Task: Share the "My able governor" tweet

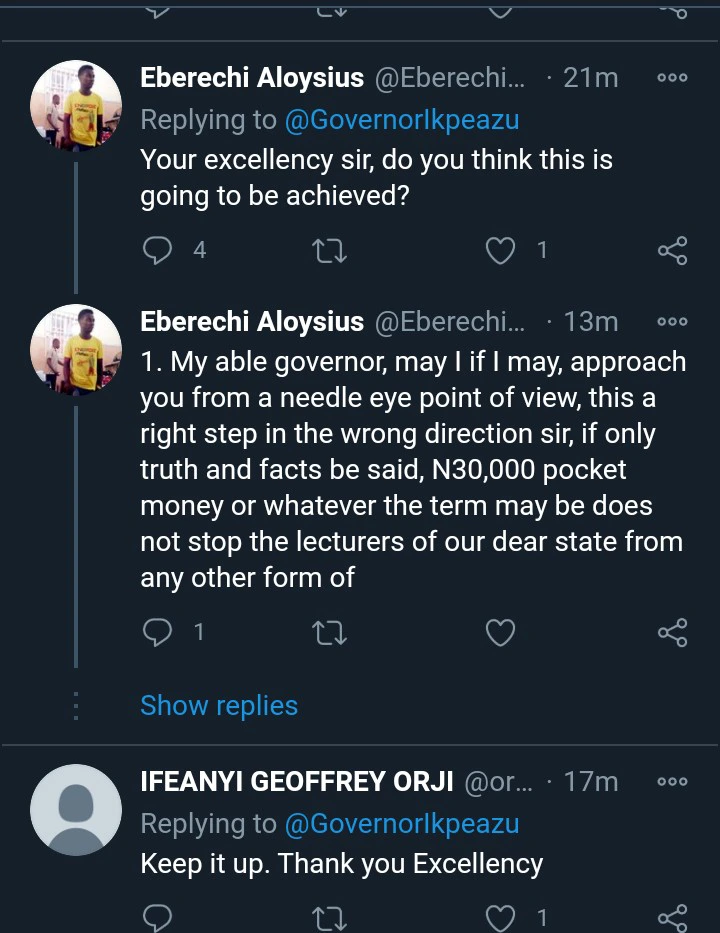Action: 673,632
